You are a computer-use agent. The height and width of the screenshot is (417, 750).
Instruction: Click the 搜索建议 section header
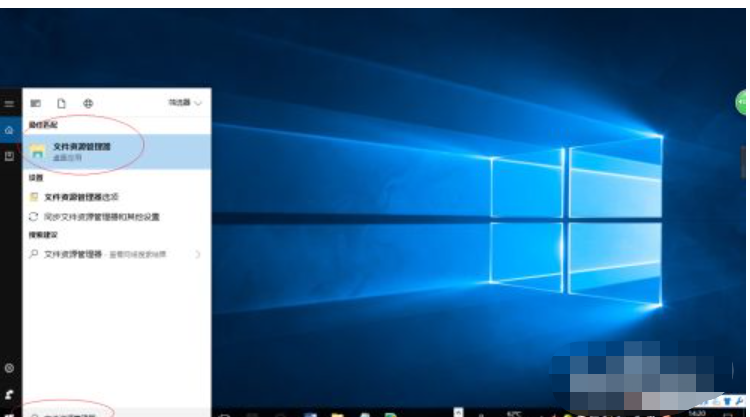point(43,235)
